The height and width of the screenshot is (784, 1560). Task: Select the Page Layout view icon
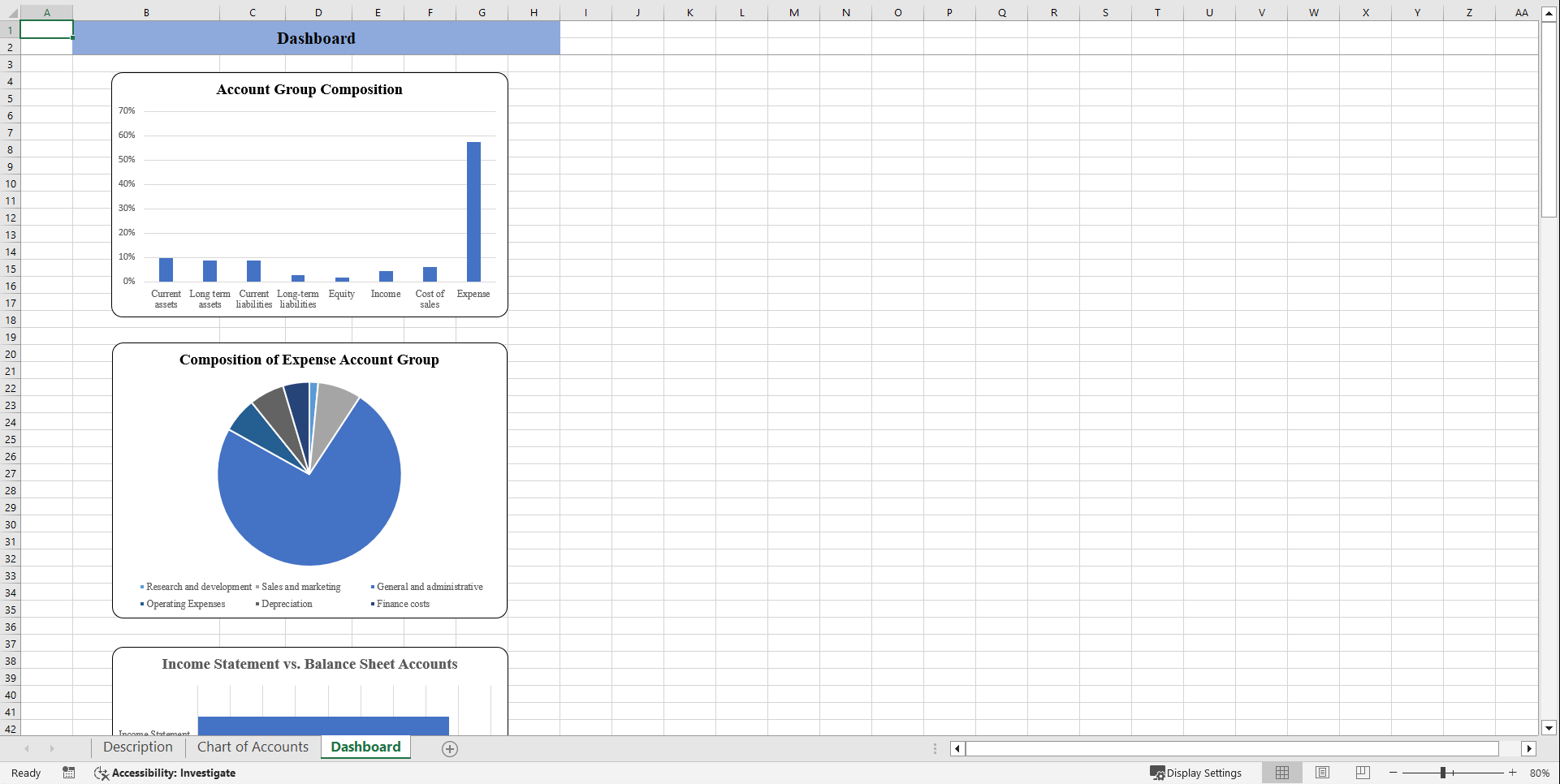(1322, 773)
